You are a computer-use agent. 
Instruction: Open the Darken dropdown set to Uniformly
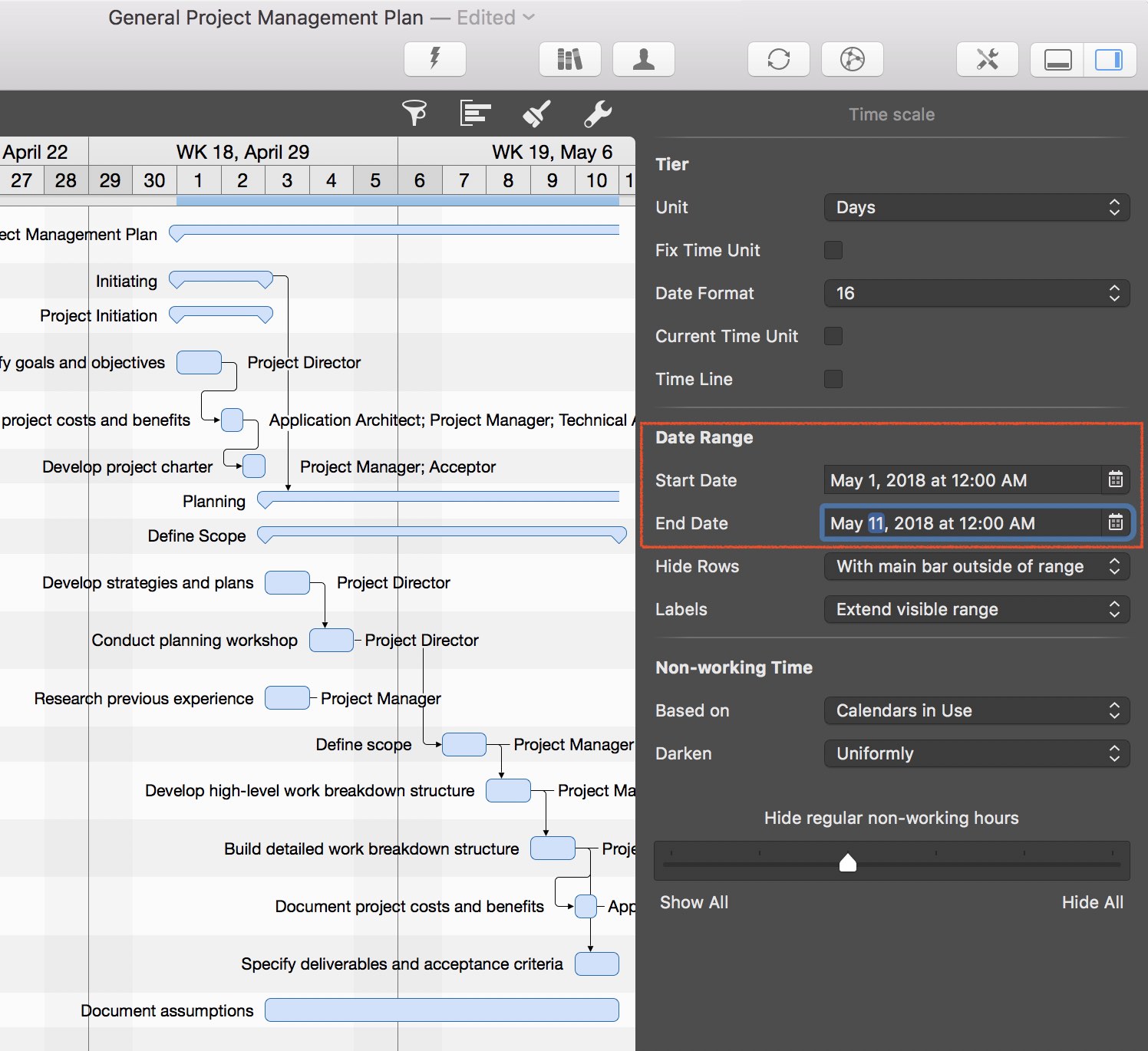[976, 753]
